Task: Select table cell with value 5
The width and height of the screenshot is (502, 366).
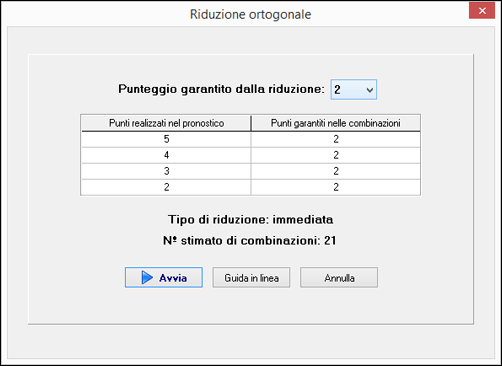Action: coord(166,139)
